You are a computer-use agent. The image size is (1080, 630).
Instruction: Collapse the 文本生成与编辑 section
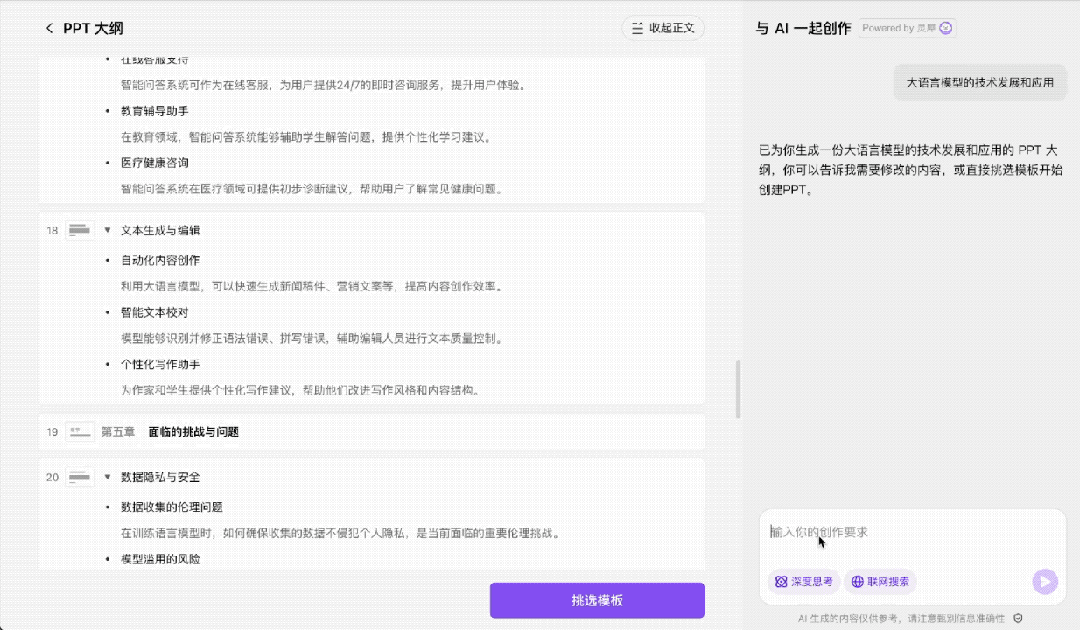click(x=107, y=230)
